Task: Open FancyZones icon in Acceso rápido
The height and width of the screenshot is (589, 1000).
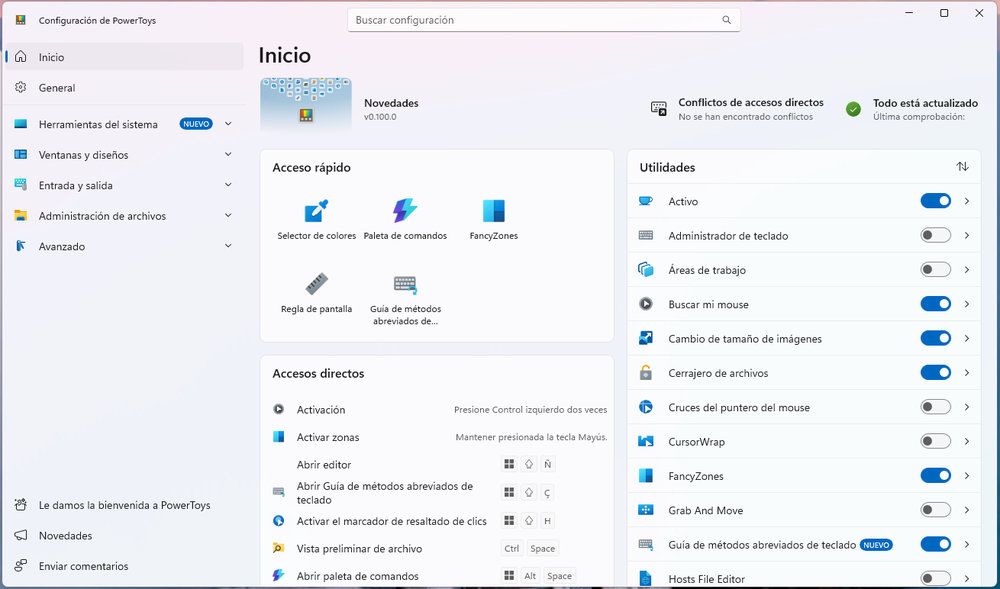Action: pyautogui.click(x=494, y=211)
